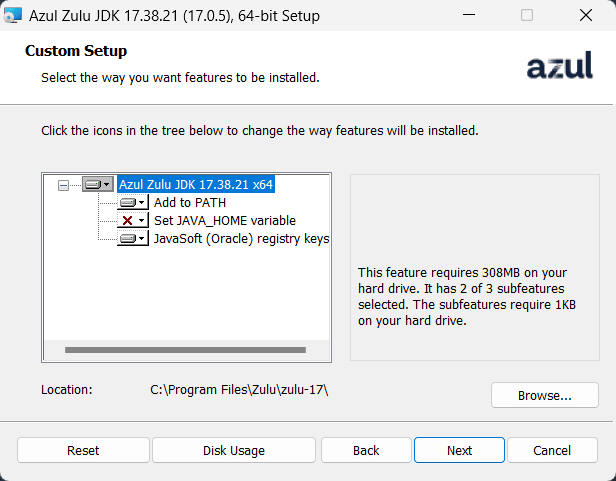Click the Reset button
Screen dimensions: 616x481
pyautogui.click(x=83, y=450)
